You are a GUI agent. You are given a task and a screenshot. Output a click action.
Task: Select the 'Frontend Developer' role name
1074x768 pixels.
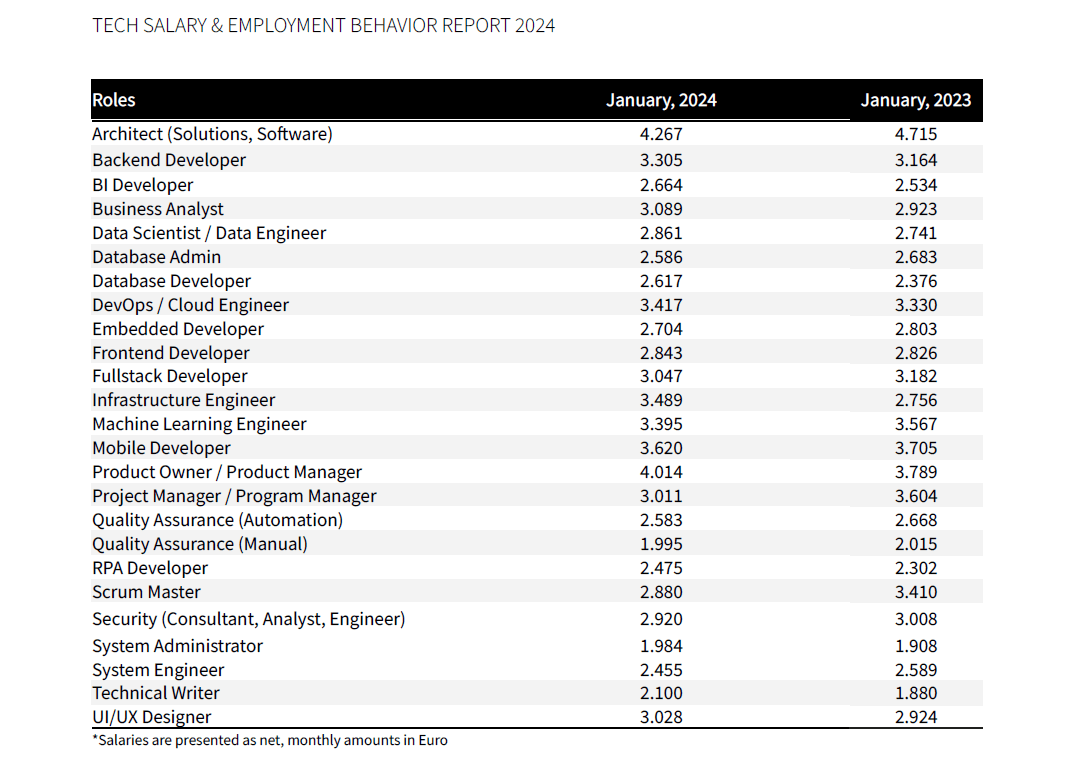coord(171,354)
